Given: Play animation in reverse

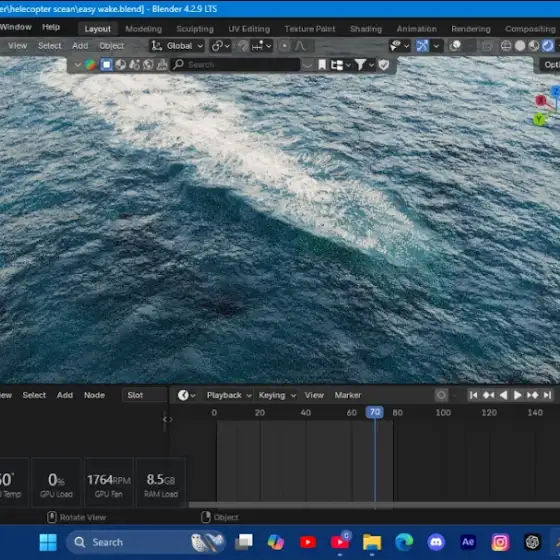Looking at the screenshot, I should (x=503, y=395).
